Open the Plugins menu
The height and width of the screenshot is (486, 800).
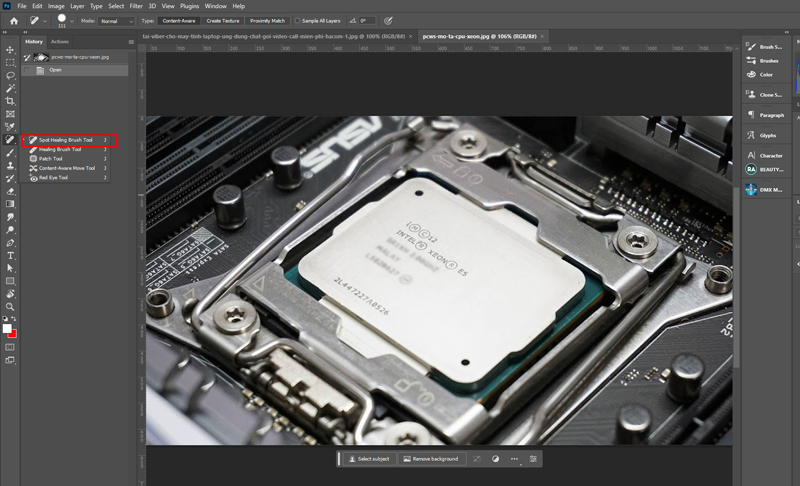[x=189, y=6]
